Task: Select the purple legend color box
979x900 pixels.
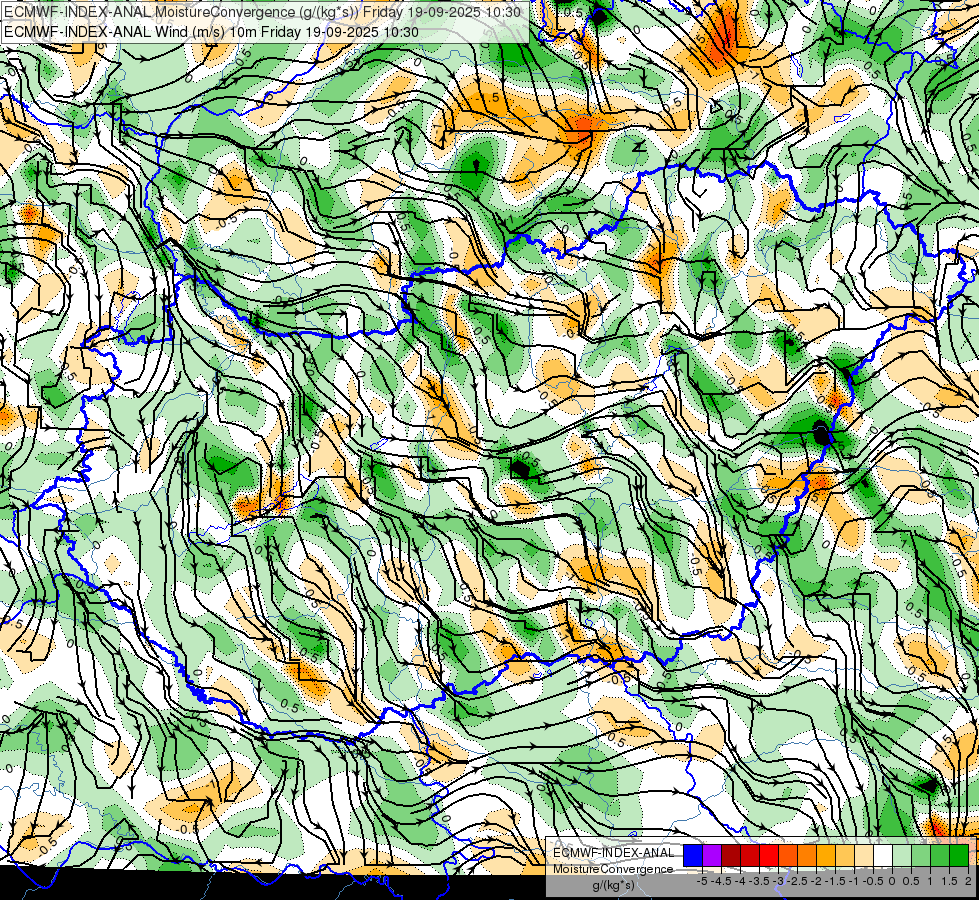Action: 711,855
